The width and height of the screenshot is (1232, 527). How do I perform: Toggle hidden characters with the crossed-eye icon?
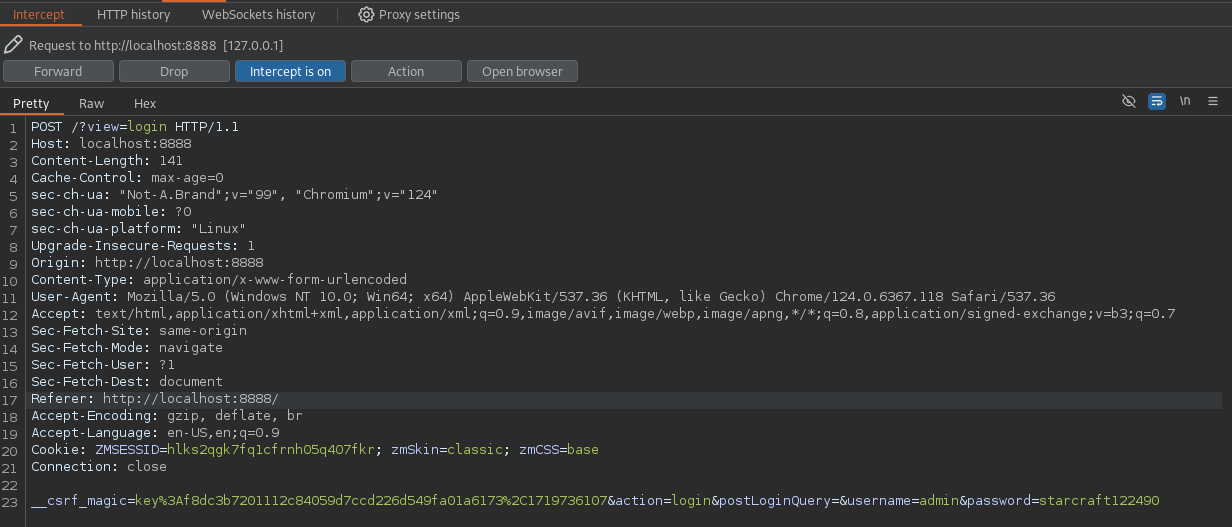(x=1129, y=102)
